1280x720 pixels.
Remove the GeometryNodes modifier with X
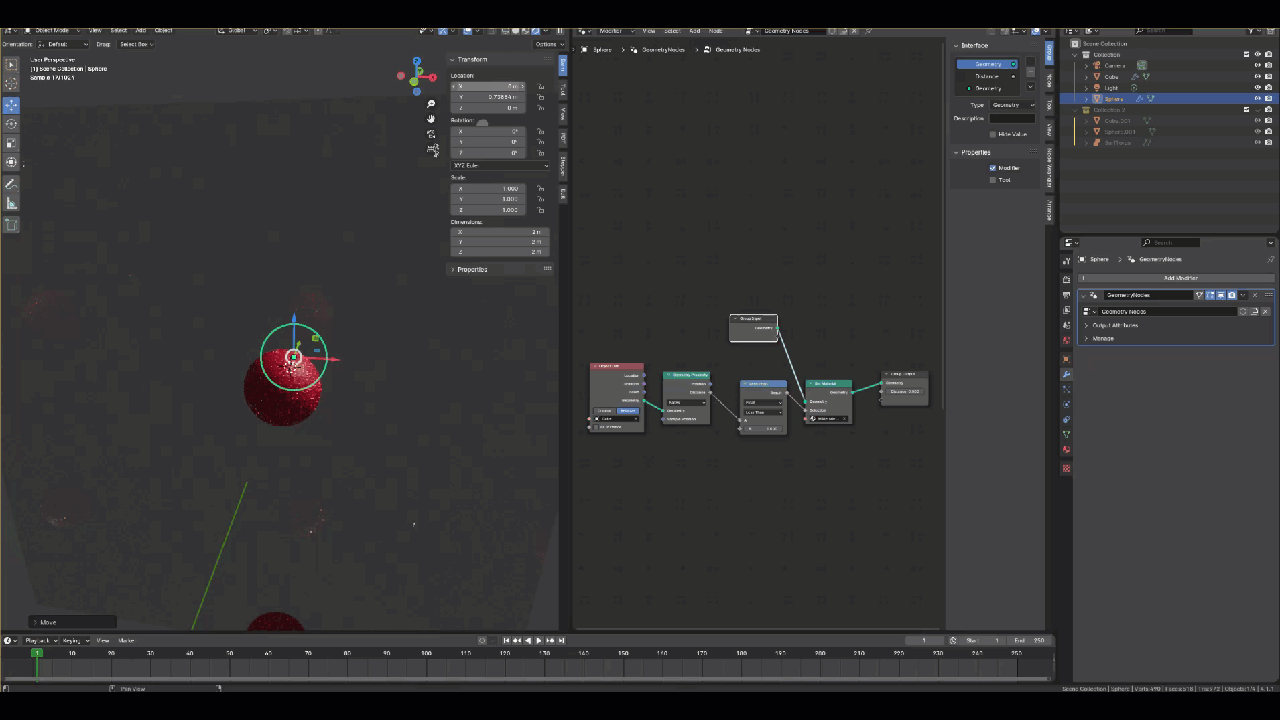coord(1255,295)
